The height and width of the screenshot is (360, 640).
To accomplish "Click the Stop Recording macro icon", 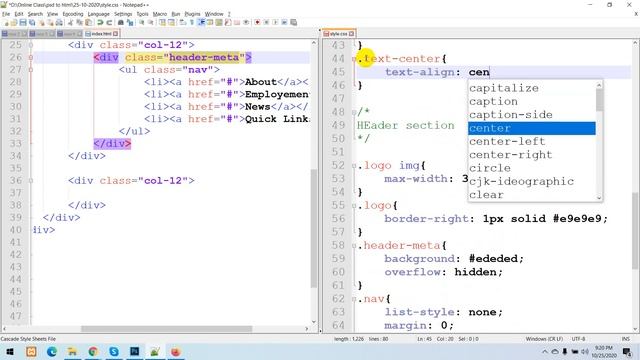I will point(266,22).
